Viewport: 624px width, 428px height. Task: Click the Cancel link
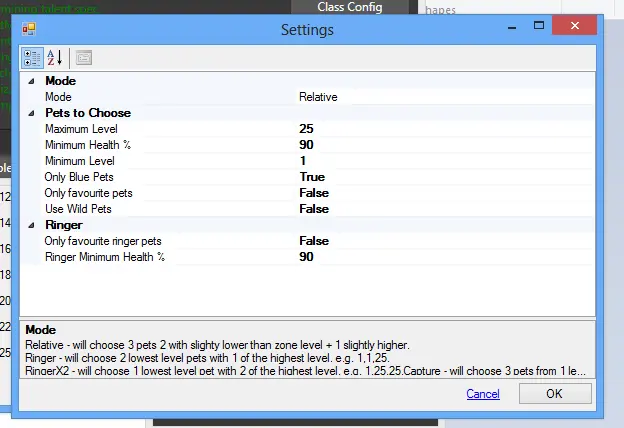pyautogui.click(x=483, y=394)
